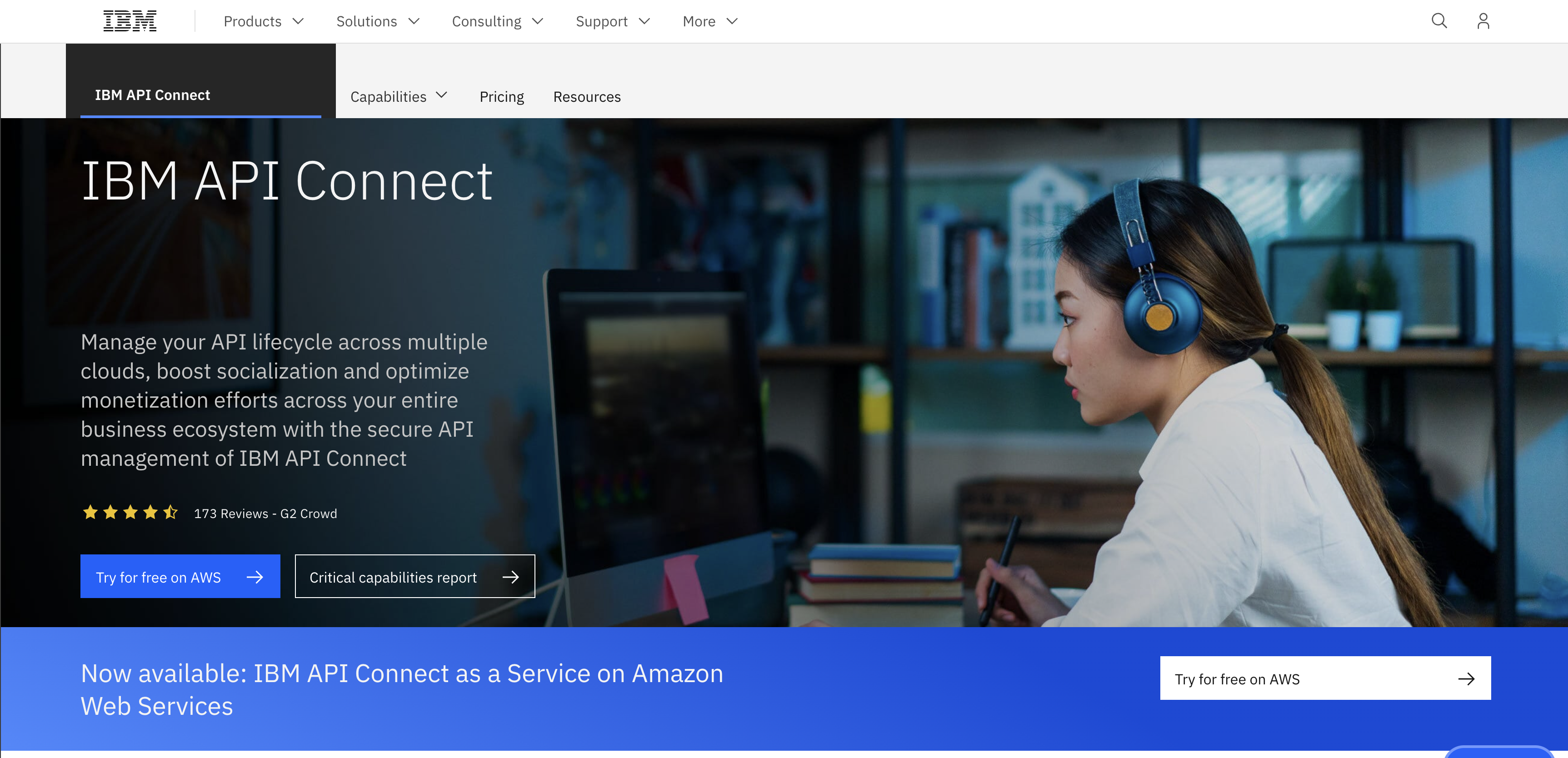
Task: Click the half-filled fifth rating star
Action: click(170, 513)
